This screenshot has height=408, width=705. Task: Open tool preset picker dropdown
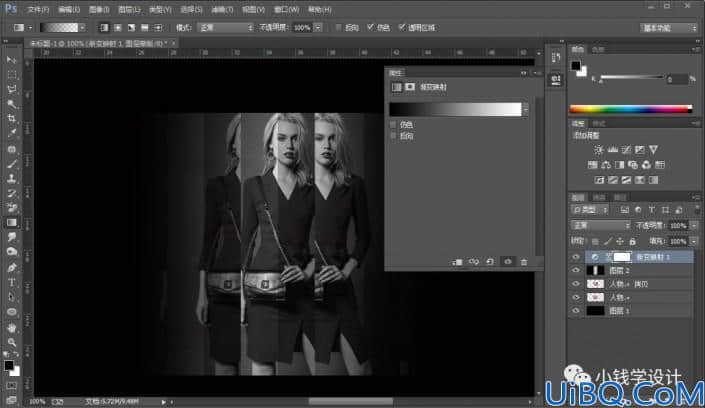coord(31,28)
